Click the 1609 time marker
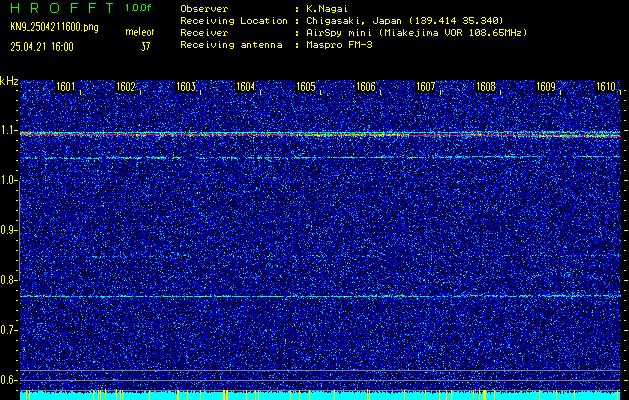This screenshot has height=400, width=629. (x=546, y=87)
